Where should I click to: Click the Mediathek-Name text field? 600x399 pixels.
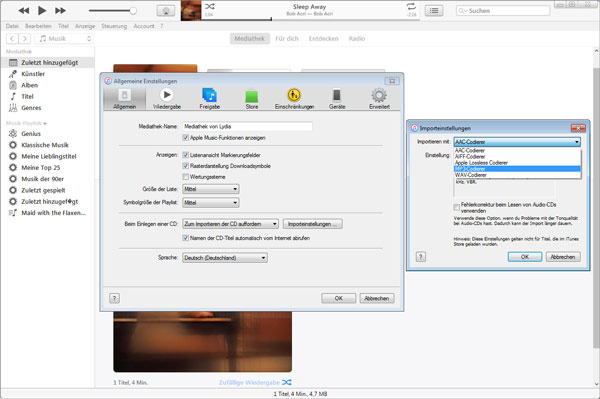tap(247, 126)
